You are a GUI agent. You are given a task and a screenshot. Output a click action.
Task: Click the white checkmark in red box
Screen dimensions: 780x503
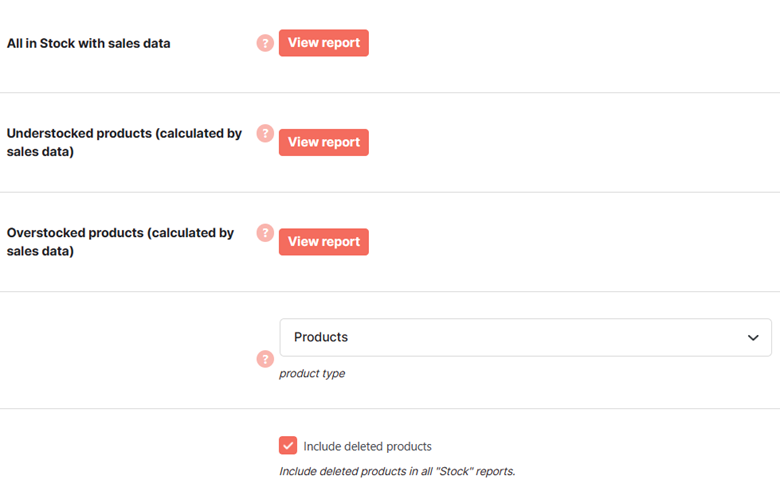pos(288,445)
